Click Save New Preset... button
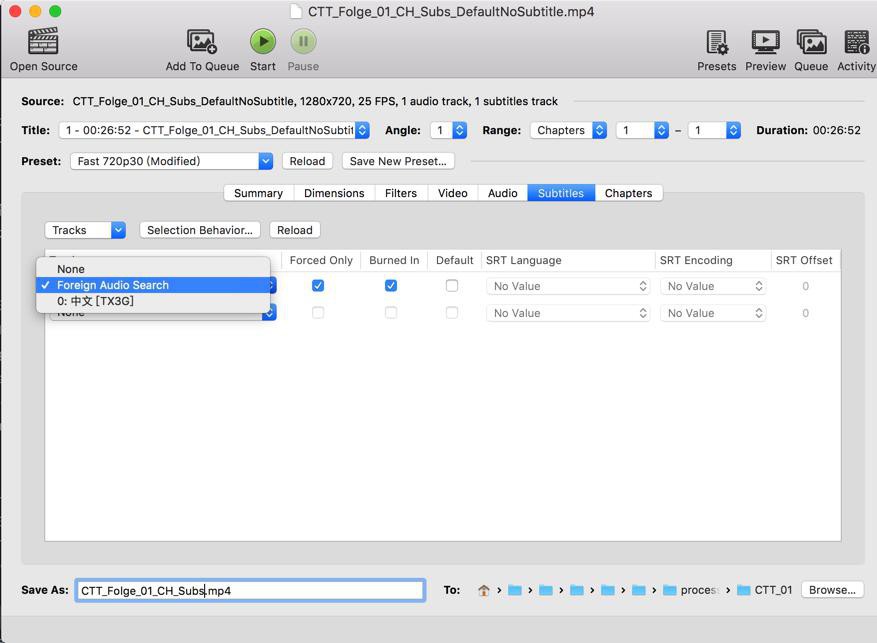 (398, 161)
